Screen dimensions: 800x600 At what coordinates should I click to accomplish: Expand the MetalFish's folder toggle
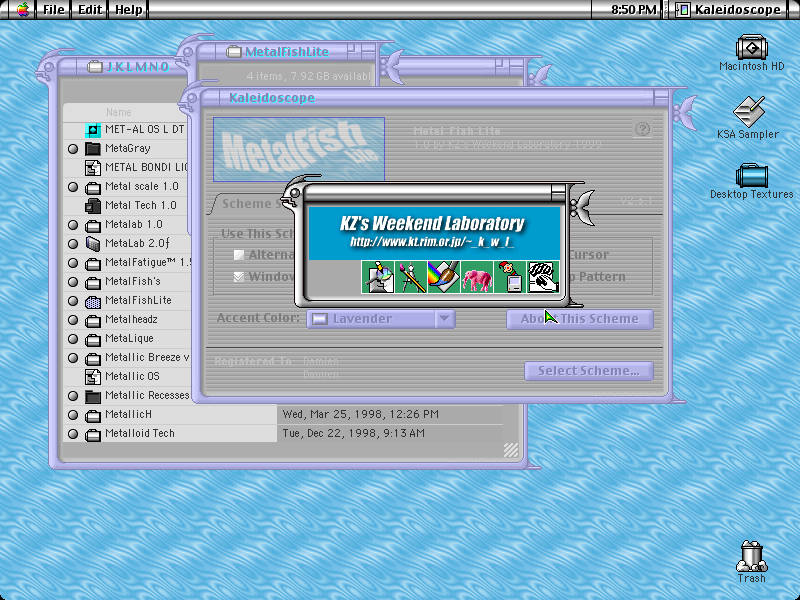(73, 282)
